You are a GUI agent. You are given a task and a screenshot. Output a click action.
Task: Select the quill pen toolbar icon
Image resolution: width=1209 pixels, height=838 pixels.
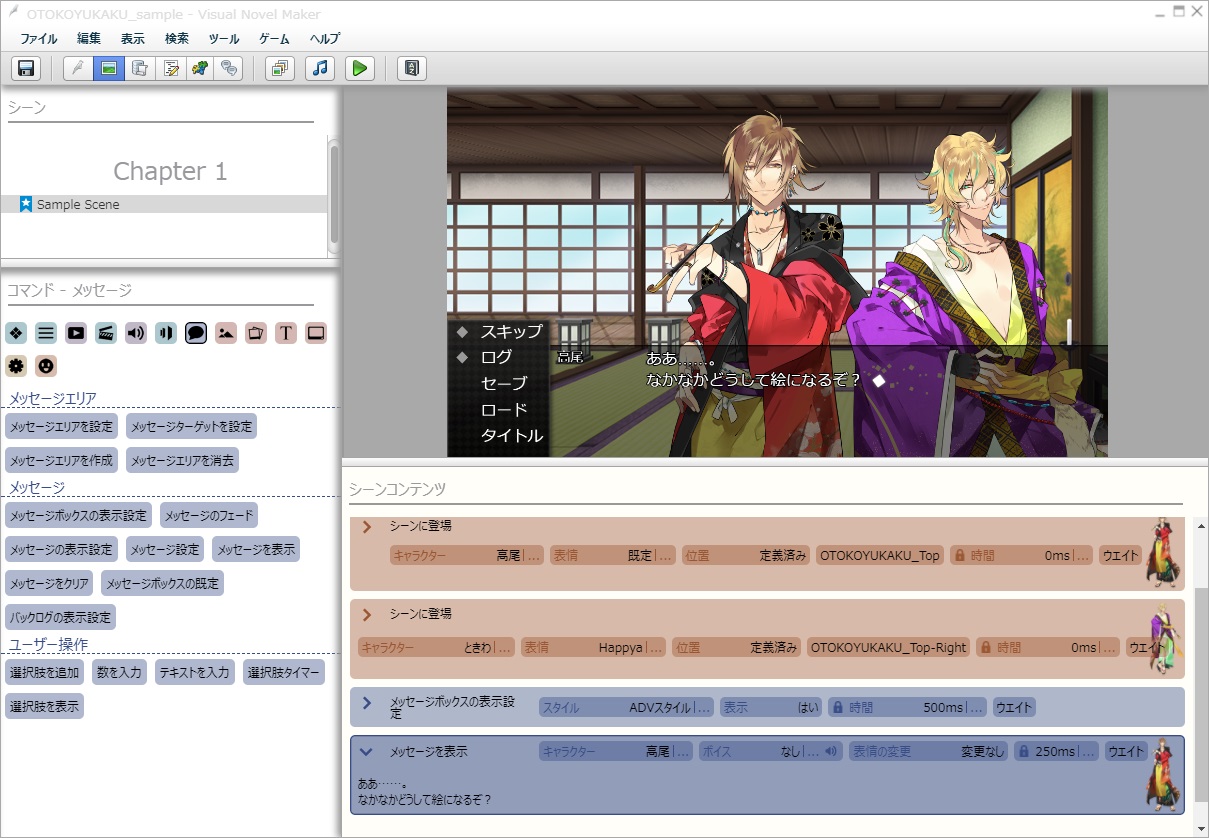point(78,68)
